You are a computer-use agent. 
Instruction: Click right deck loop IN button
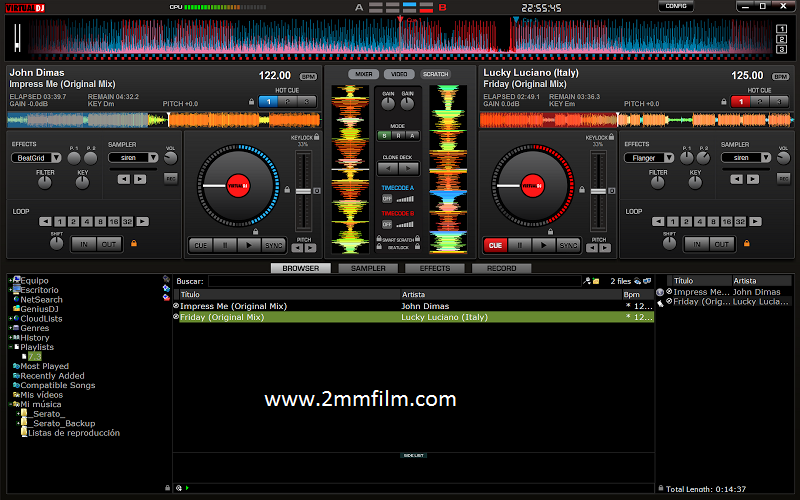click(696, 244)
